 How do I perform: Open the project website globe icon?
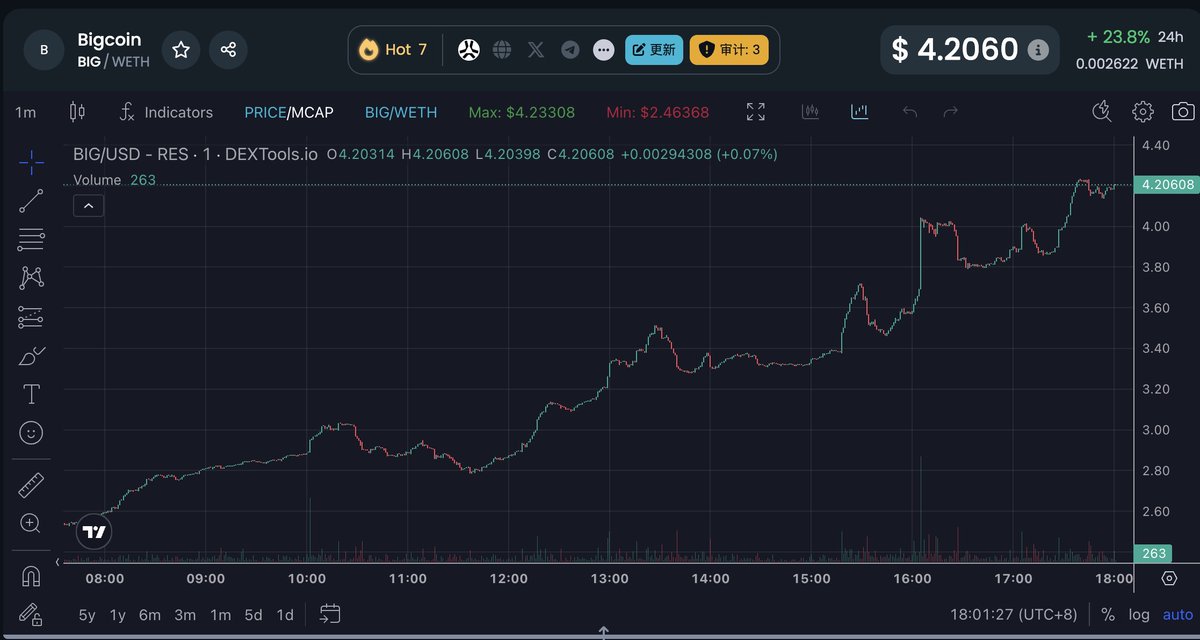pyautogui.click(x=502, y=49)
